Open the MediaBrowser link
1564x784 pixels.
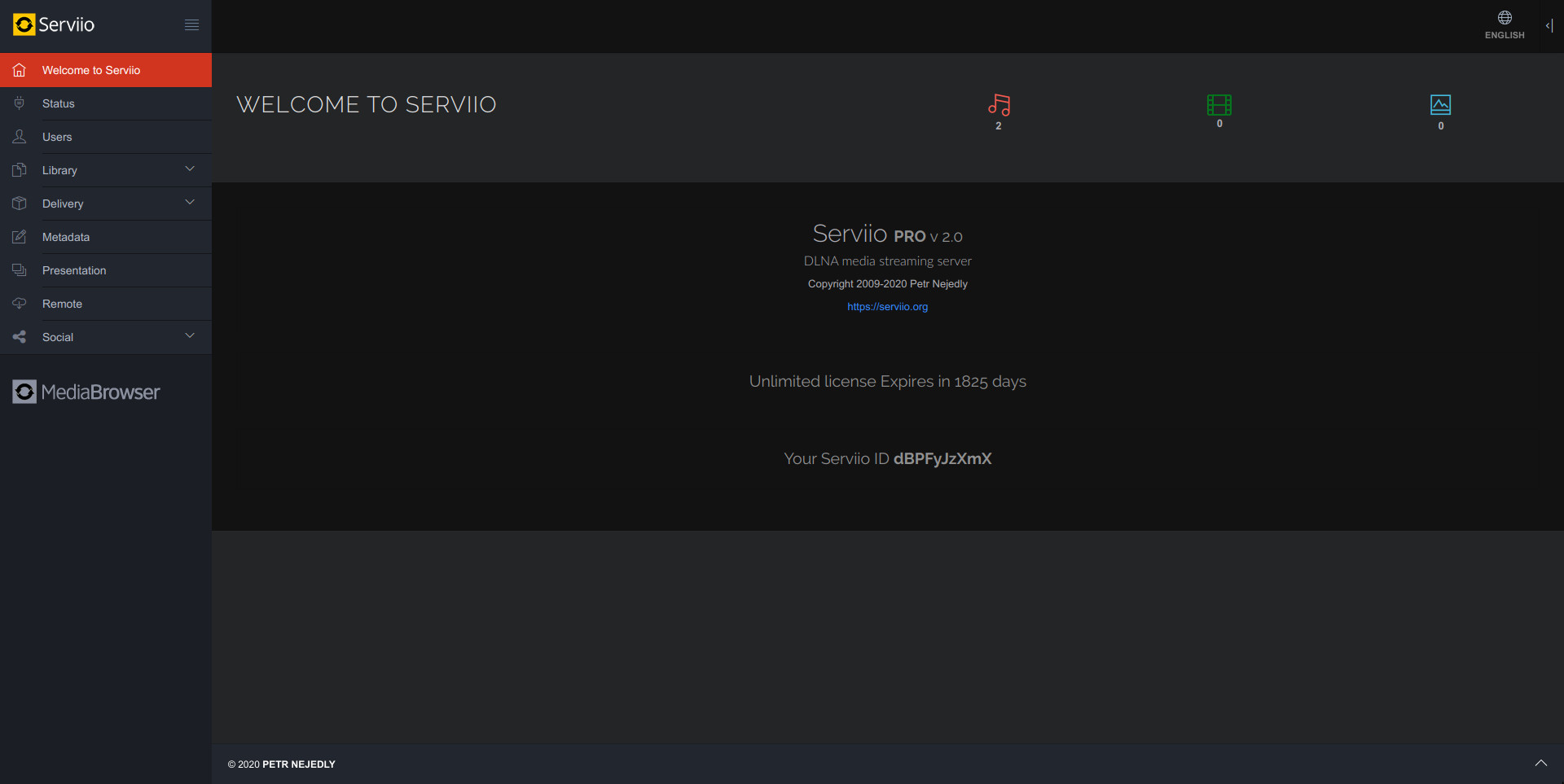point(86,392)
